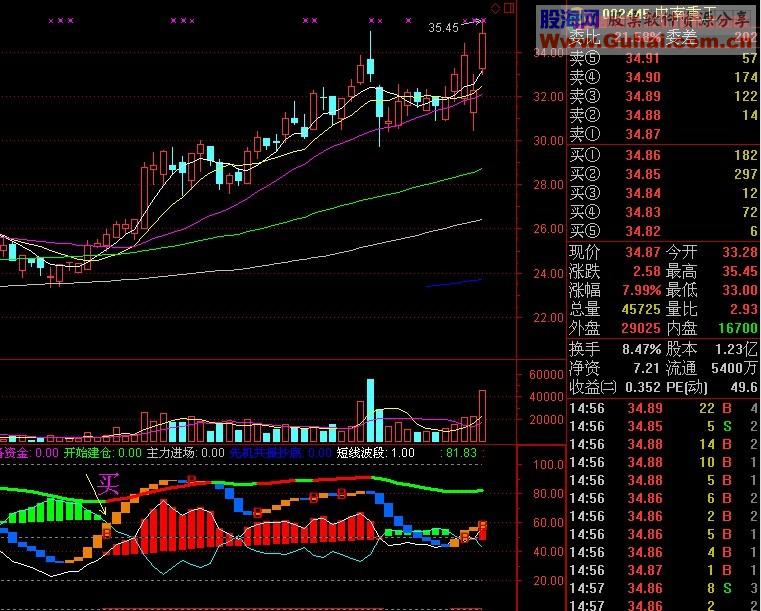Select the 买② row at 34.85
Viewport: 761px width, 611px height.
point(663,174)
